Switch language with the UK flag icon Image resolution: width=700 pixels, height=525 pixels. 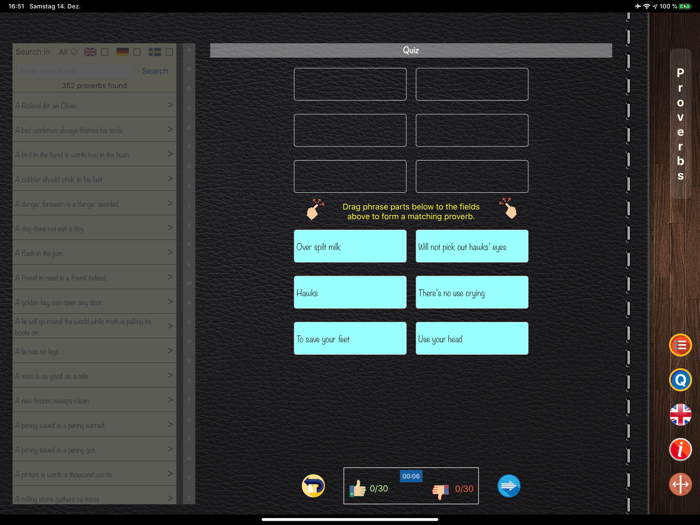click(680, 414)
